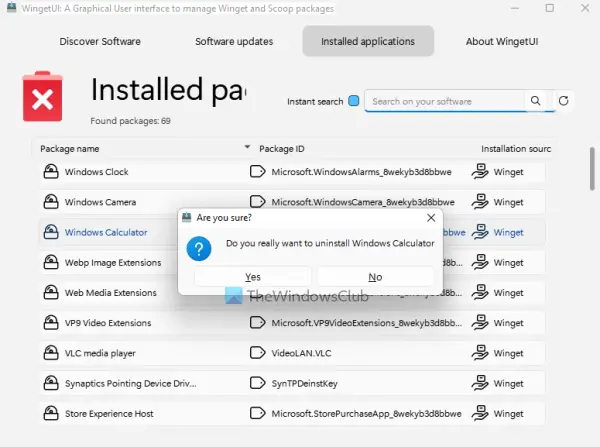Click the blue question mark dialog icon
This screenshot has width=600, height=447.
pyautogui.click(x=199, y=249)
